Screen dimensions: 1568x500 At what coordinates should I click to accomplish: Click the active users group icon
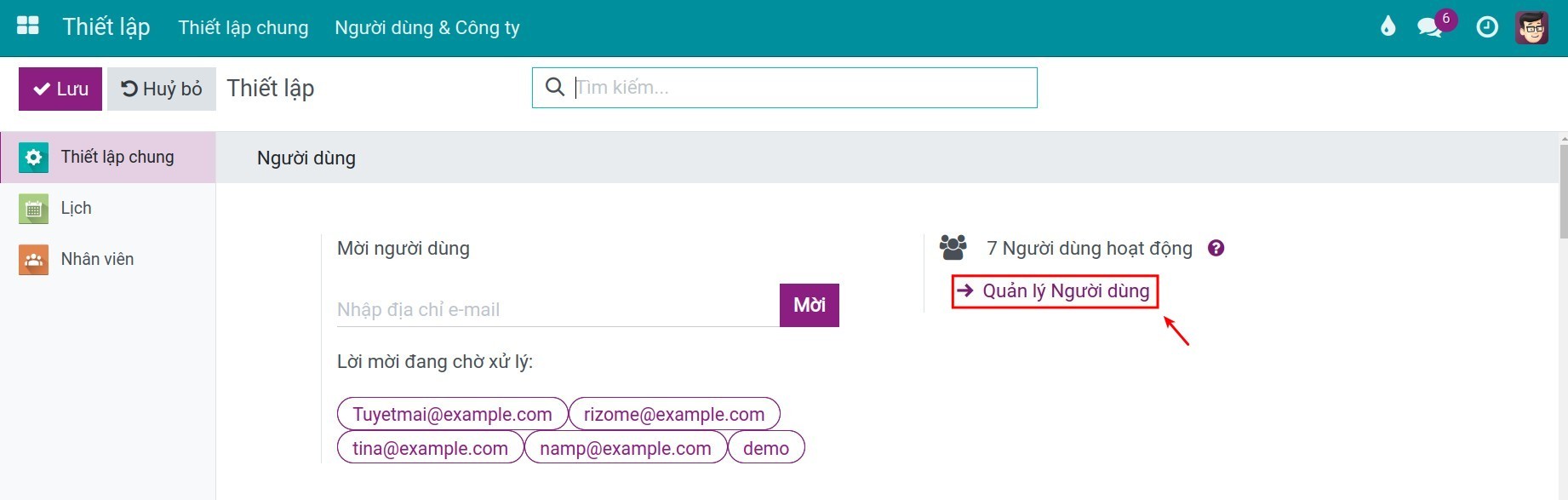pos(953,248)
